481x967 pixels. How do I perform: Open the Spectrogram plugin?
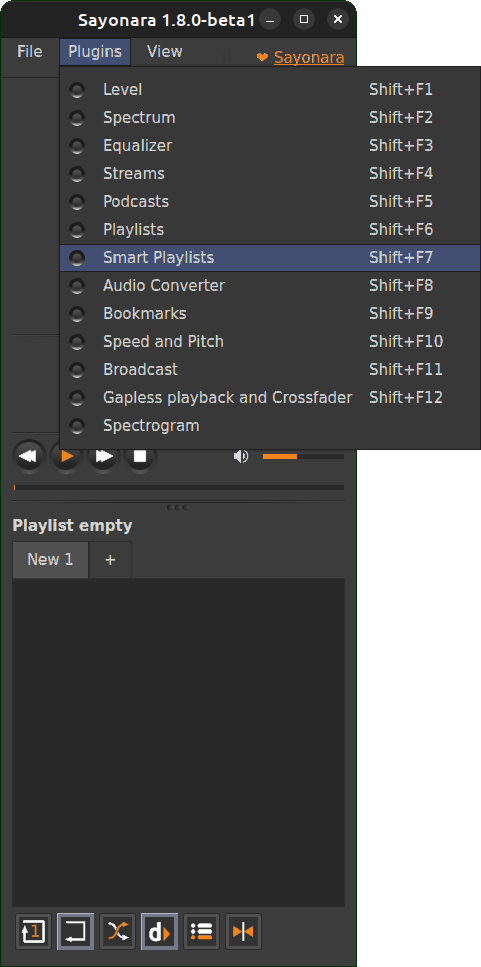point(270,426)
